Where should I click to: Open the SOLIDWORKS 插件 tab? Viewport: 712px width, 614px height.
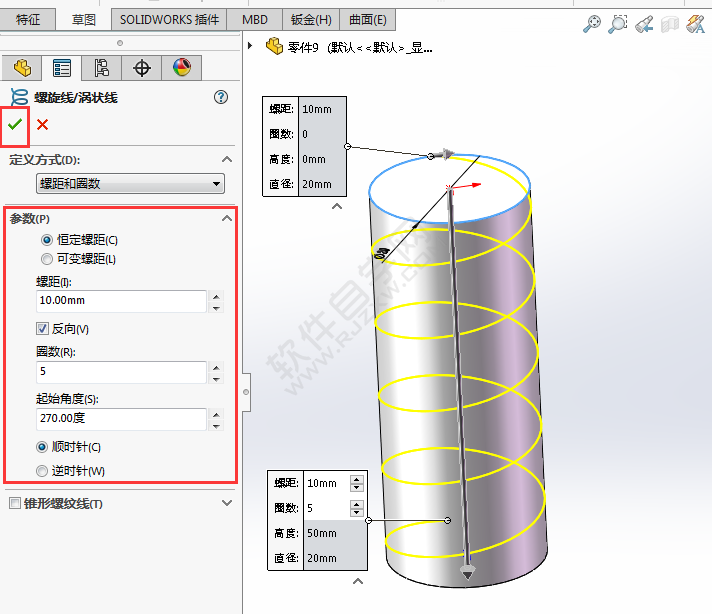169,20
